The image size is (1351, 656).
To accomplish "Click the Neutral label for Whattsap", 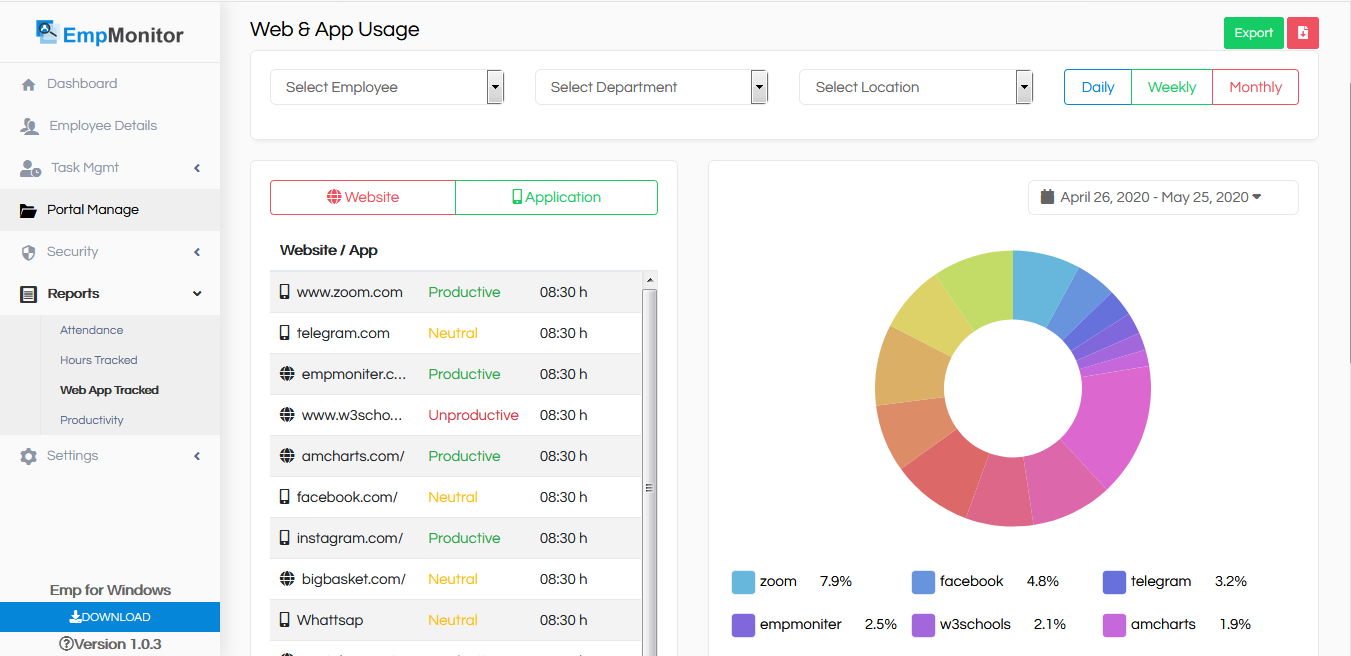I will (453, 620).
